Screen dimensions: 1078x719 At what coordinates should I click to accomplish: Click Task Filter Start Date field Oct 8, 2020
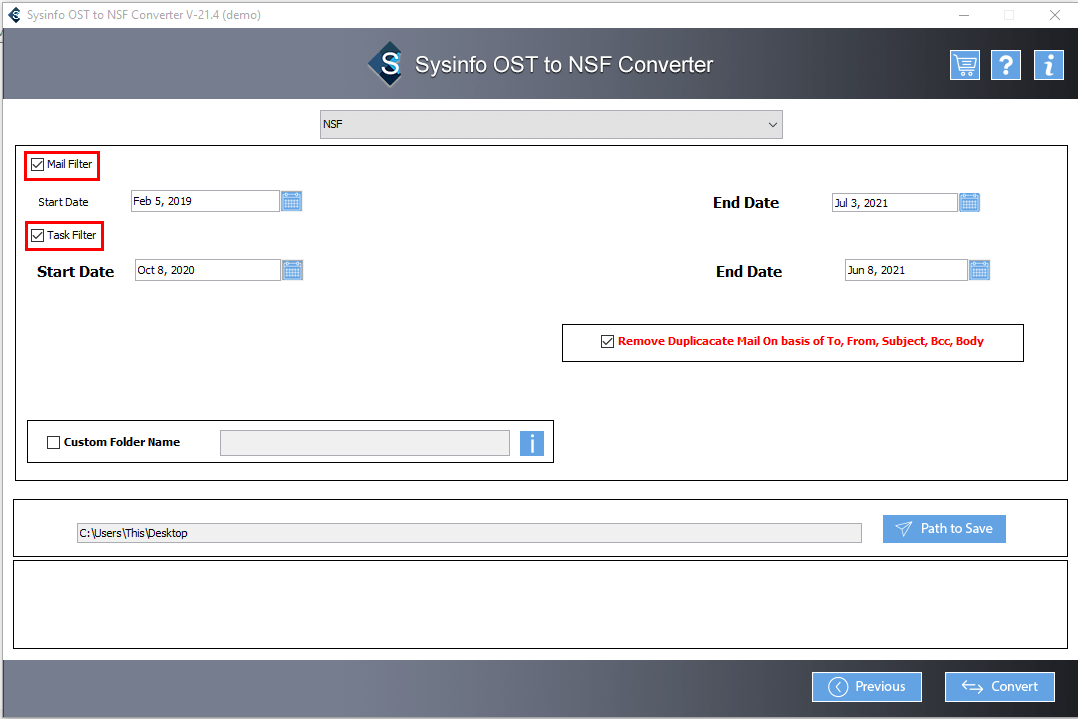[x=208, y=270]
